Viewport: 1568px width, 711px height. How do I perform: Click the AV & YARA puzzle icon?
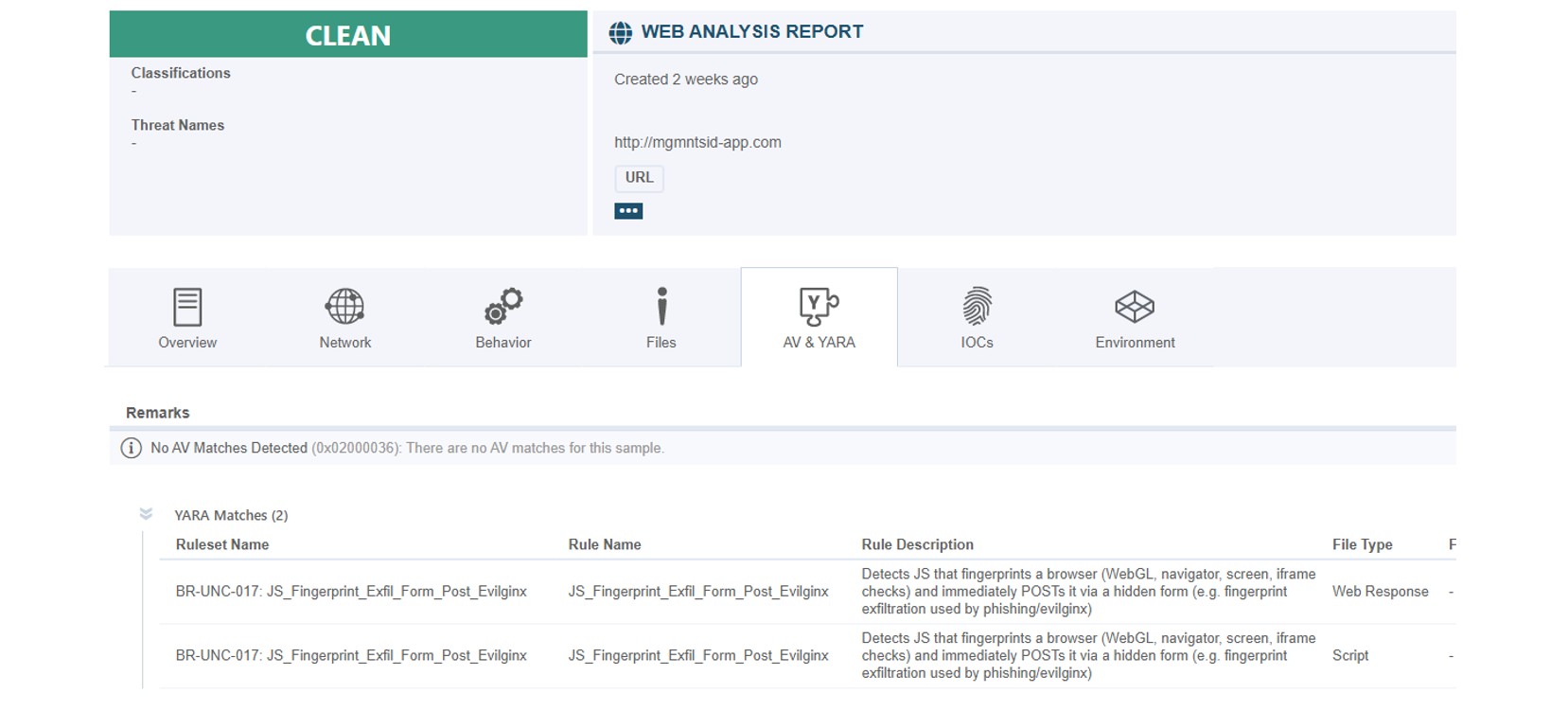(x=819, y=307)
